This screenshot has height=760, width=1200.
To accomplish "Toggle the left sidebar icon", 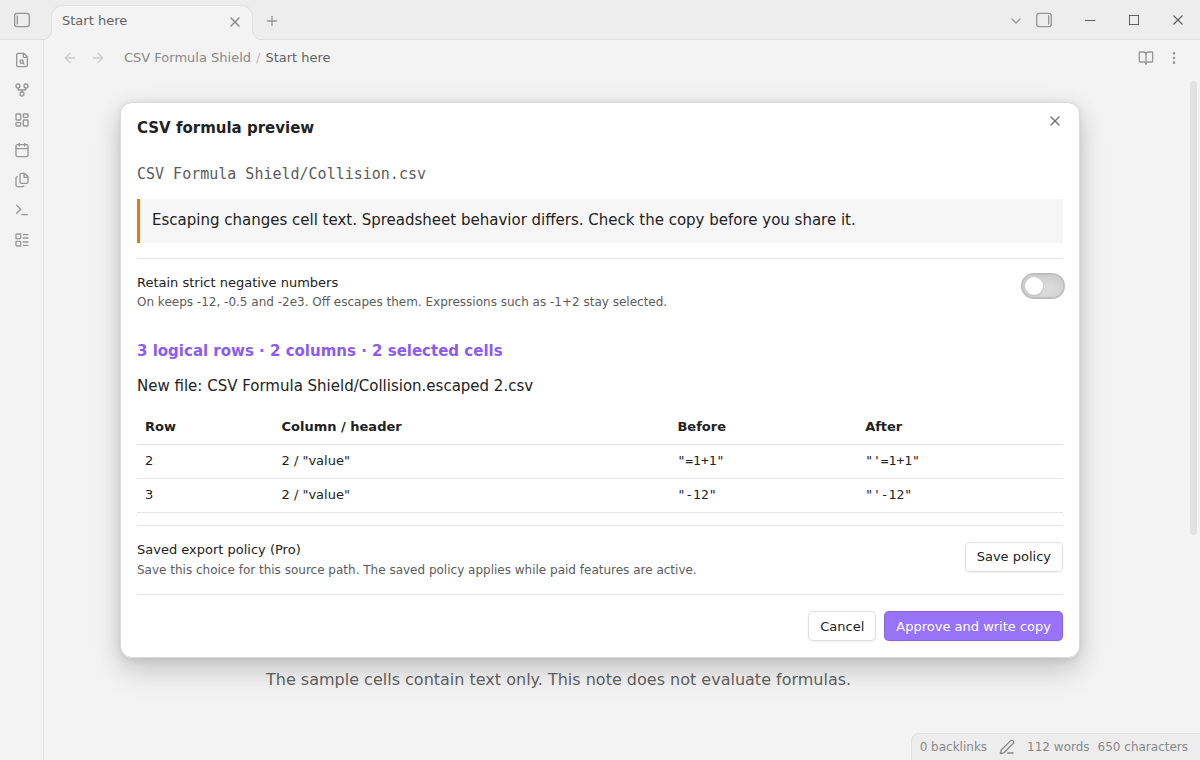I will [22, 20].
